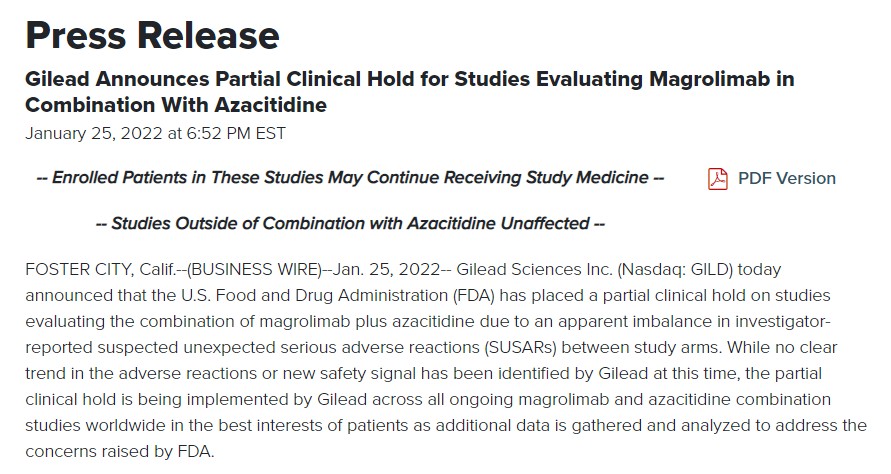Viewport: 891px width, 474px height.
Task: Click the words Gilead Sciences Inc.
Action: point(534,269)
